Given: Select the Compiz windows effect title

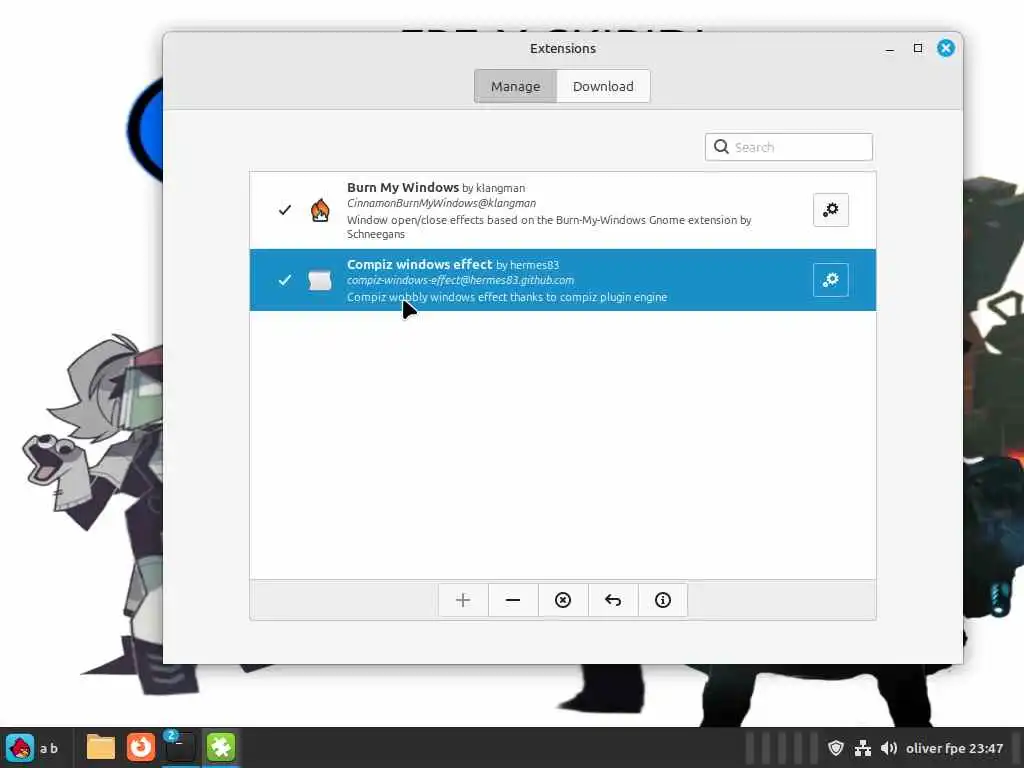Looking at the screenshot, I should 419,264.
